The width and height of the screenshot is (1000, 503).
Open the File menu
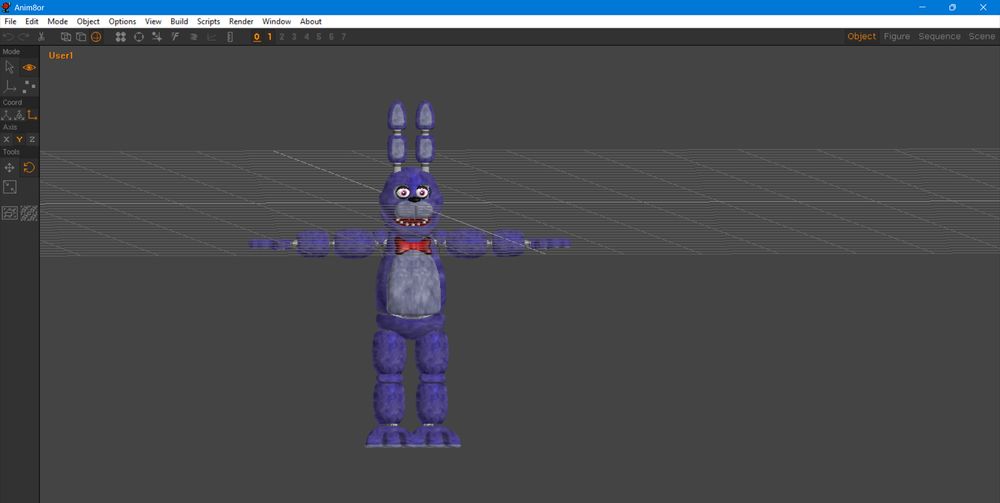(x=10, y=21)
